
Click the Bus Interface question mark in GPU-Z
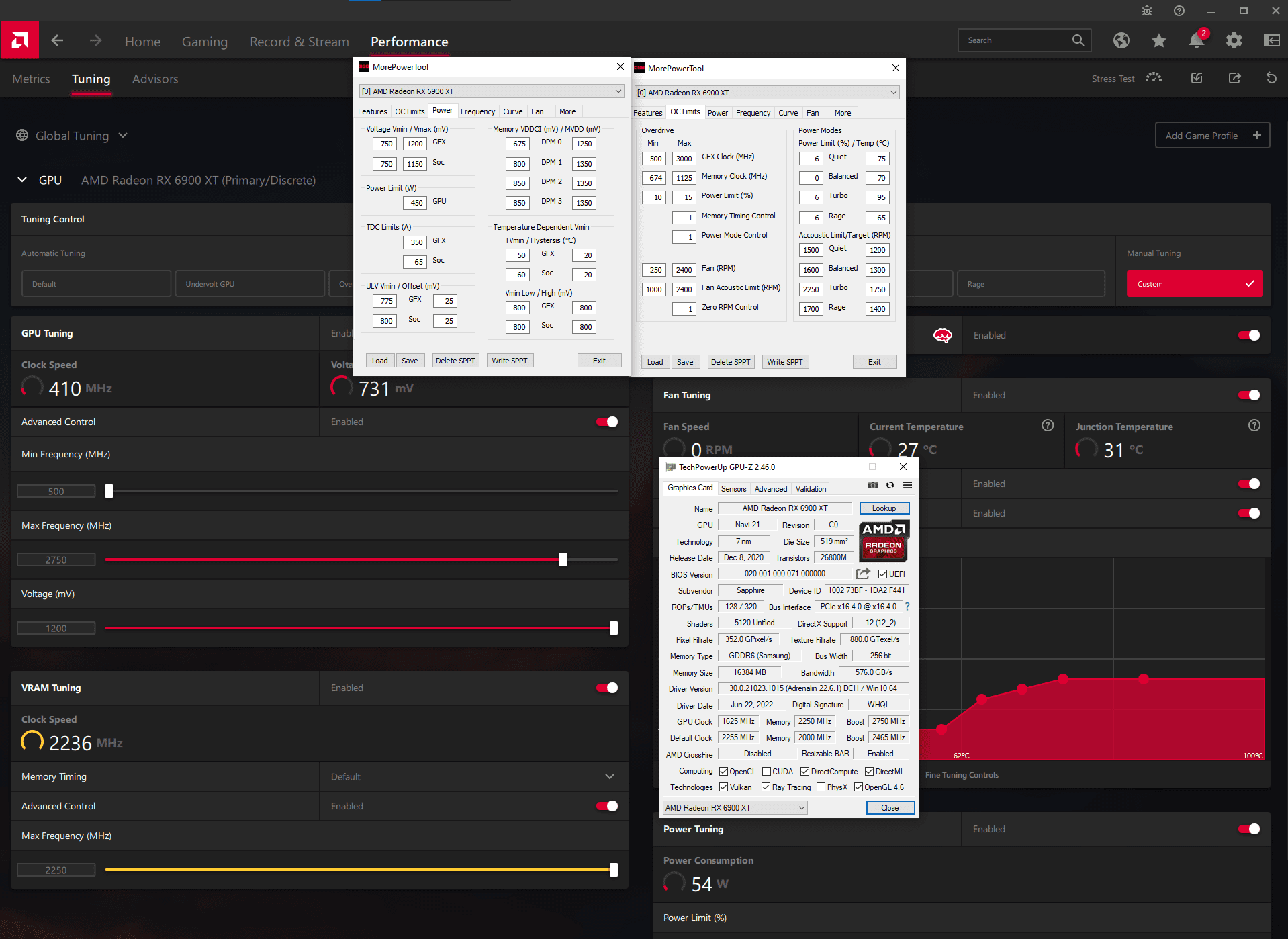coord(907,607)
